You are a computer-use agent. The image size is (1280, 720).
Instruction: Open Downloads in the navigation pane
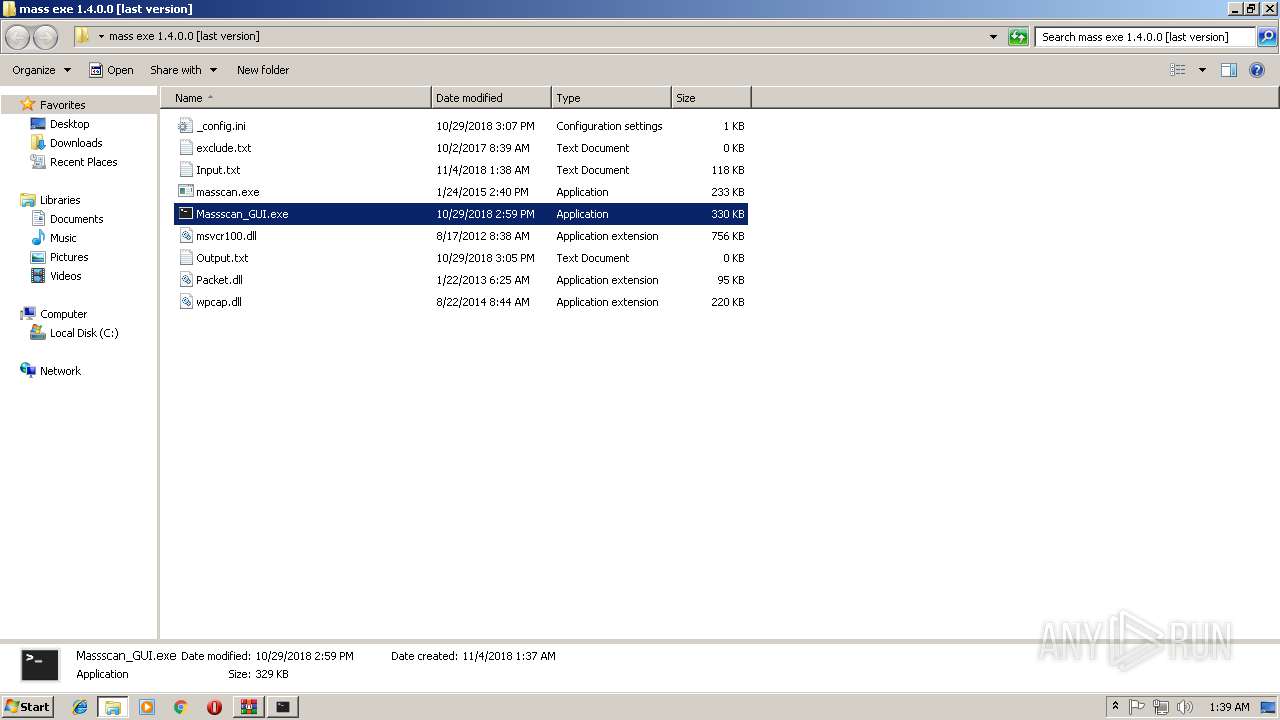[76, 143]
